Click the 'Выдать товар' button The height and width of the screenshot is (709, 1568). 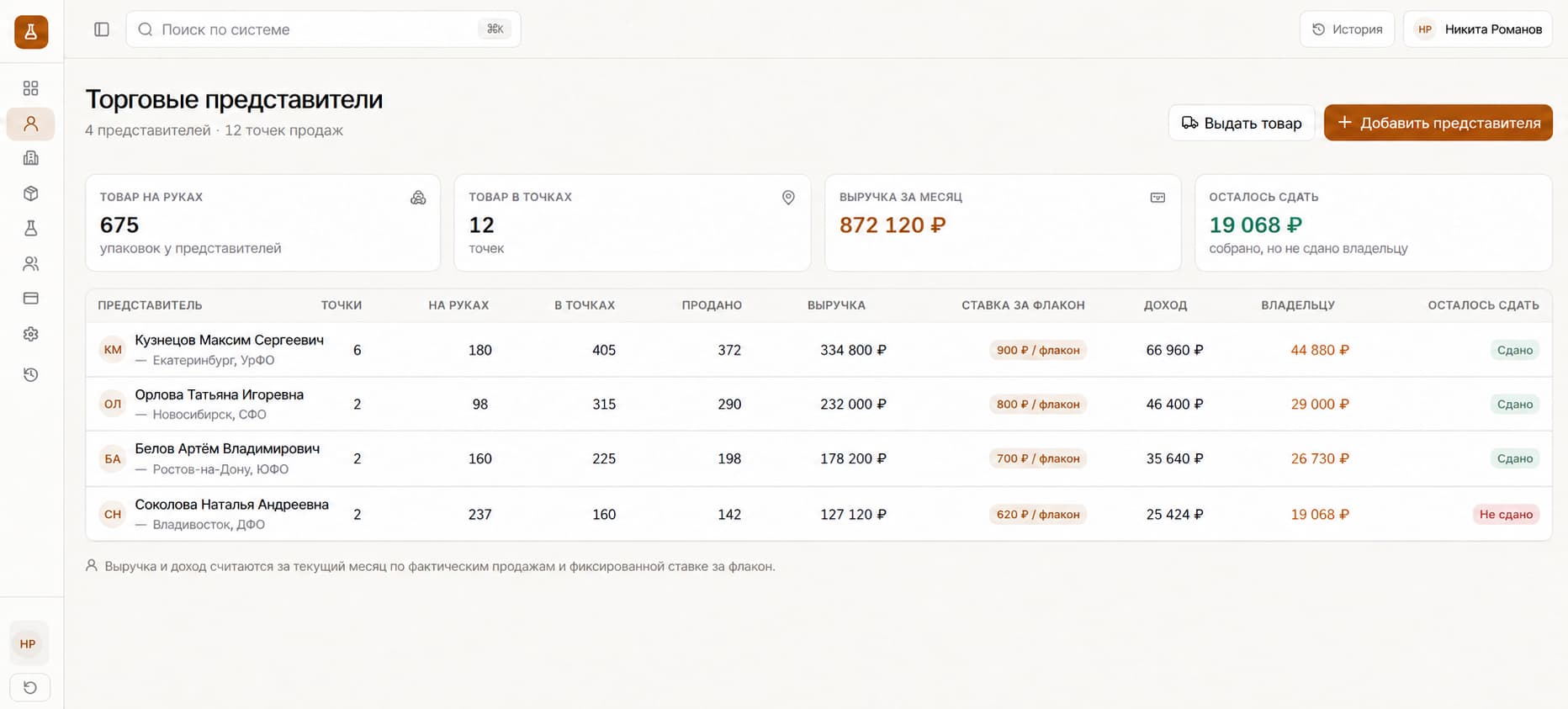1242,123
